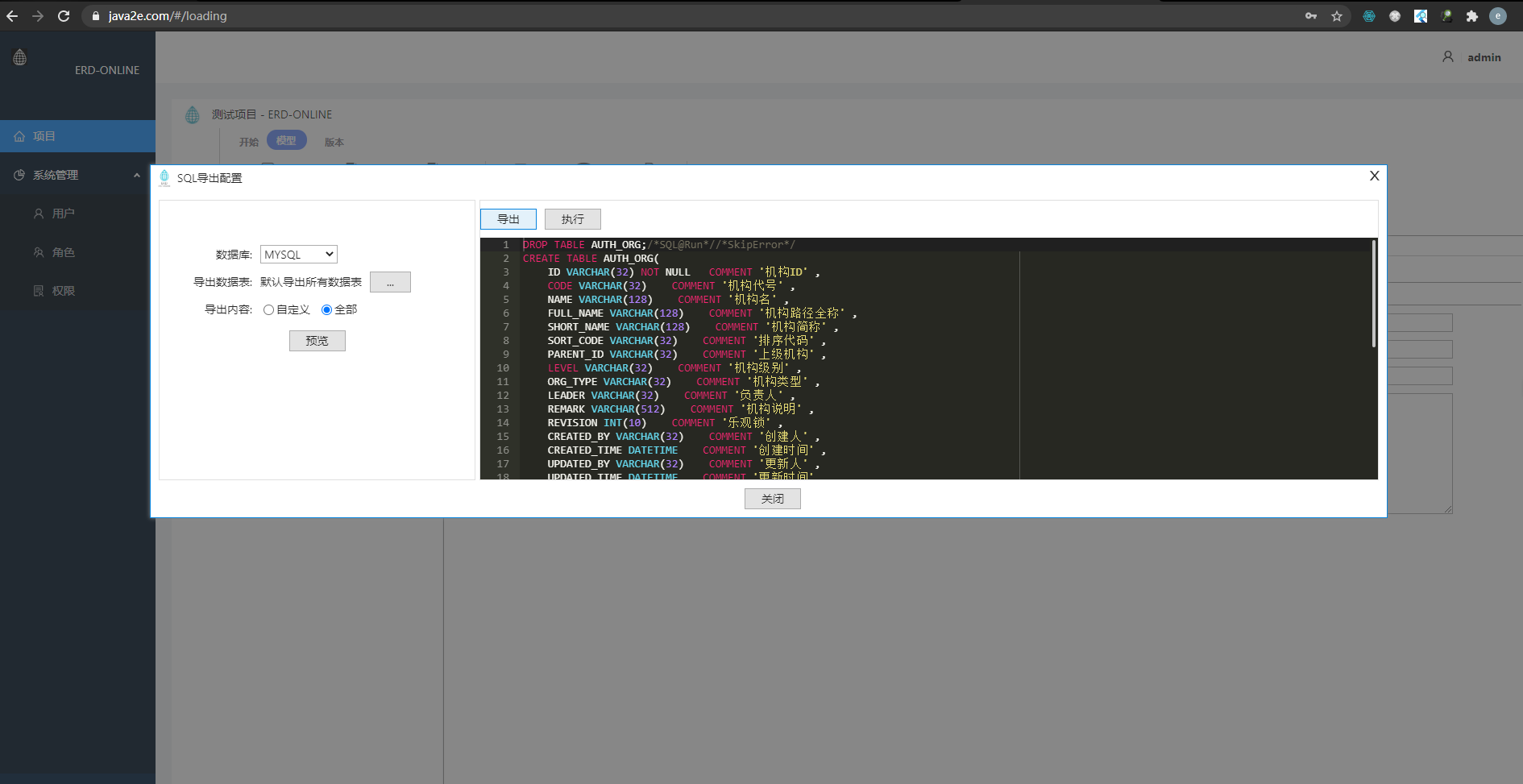Click line 1 DROP TABLE AUTH_ORG code
This screenshot has height=784, width=1523.
659,245
